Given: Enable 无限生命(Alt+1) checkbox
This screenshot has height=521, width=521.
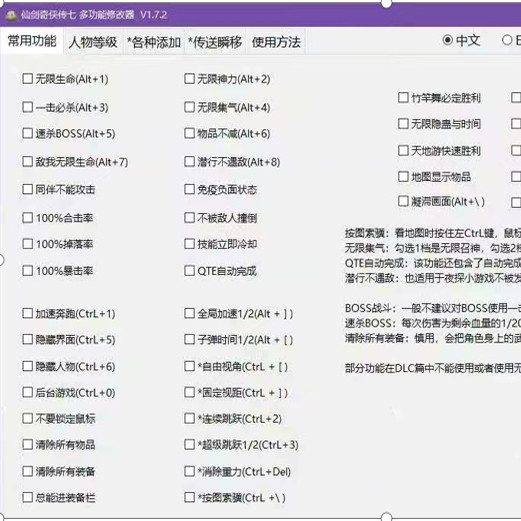Looking at the screenshot, I should pyautogui.click(x=27, y=79).
